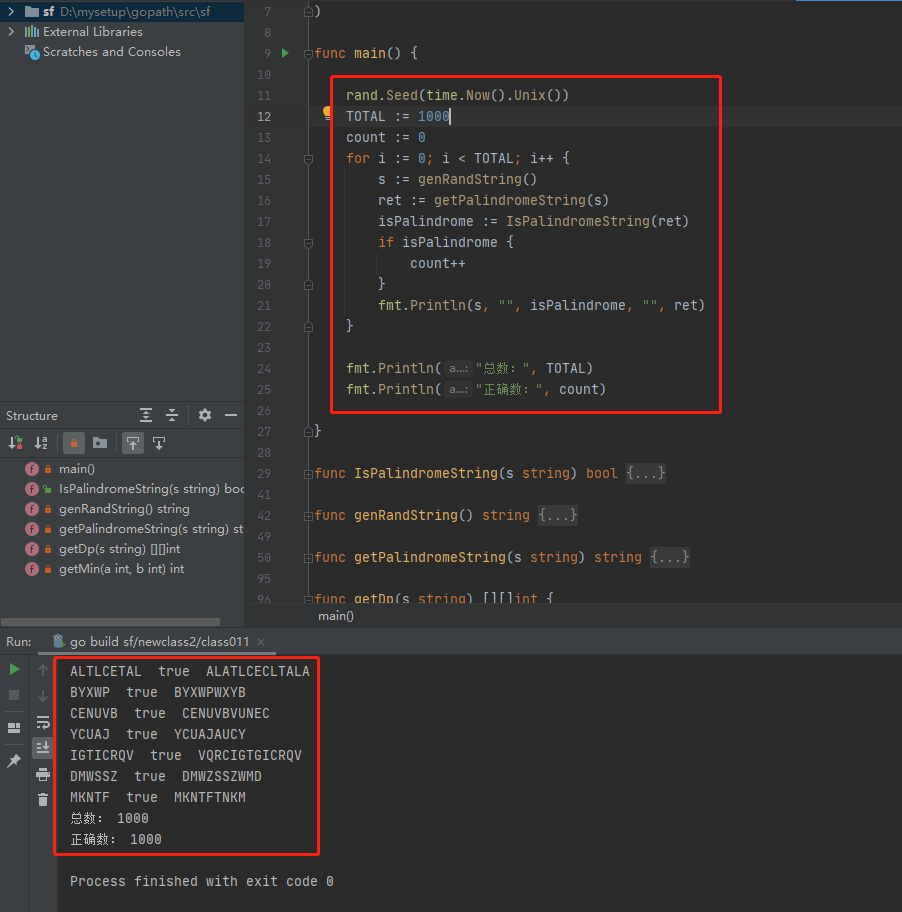
Task: Run main function via green gutter arrow
Action: point(285,53)
